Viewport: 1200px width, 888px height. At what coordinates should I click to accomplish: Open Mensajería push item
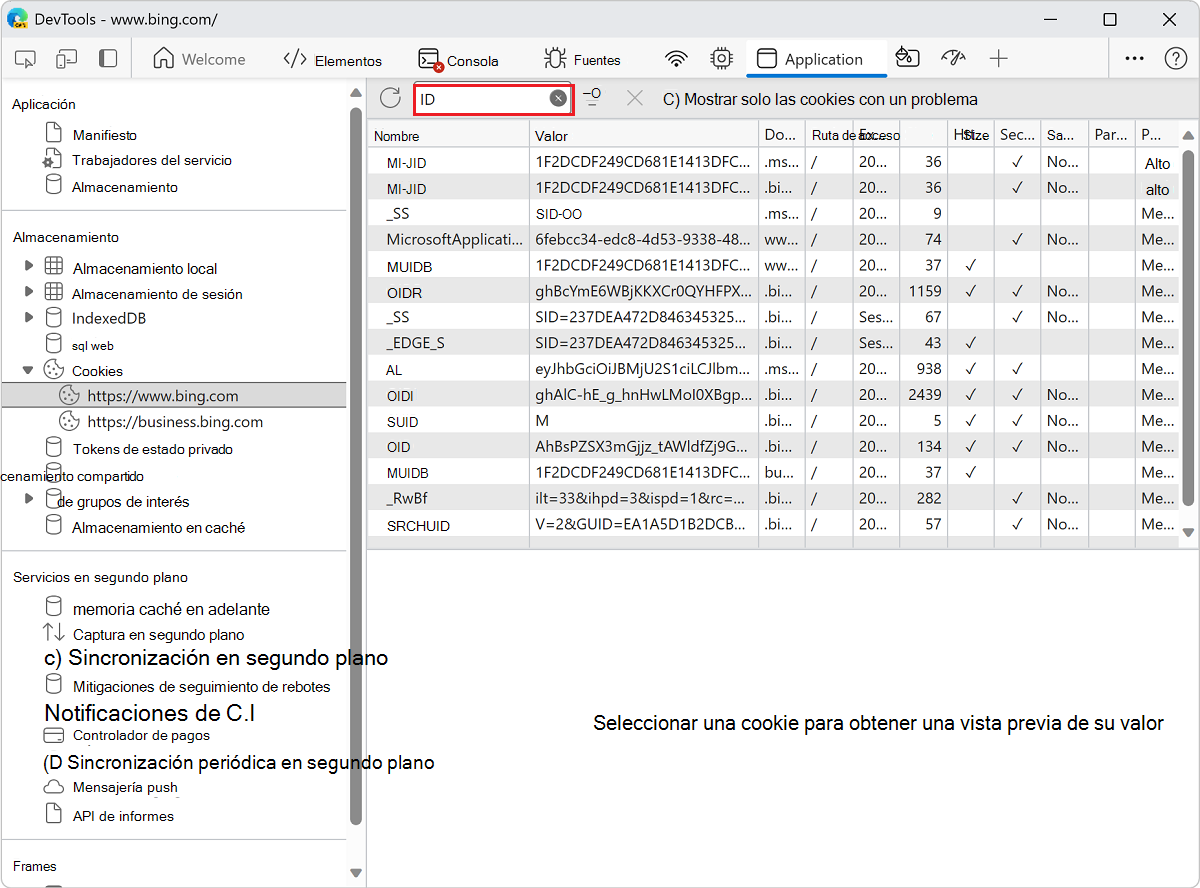pyautogui.click(x=125, y=787)
